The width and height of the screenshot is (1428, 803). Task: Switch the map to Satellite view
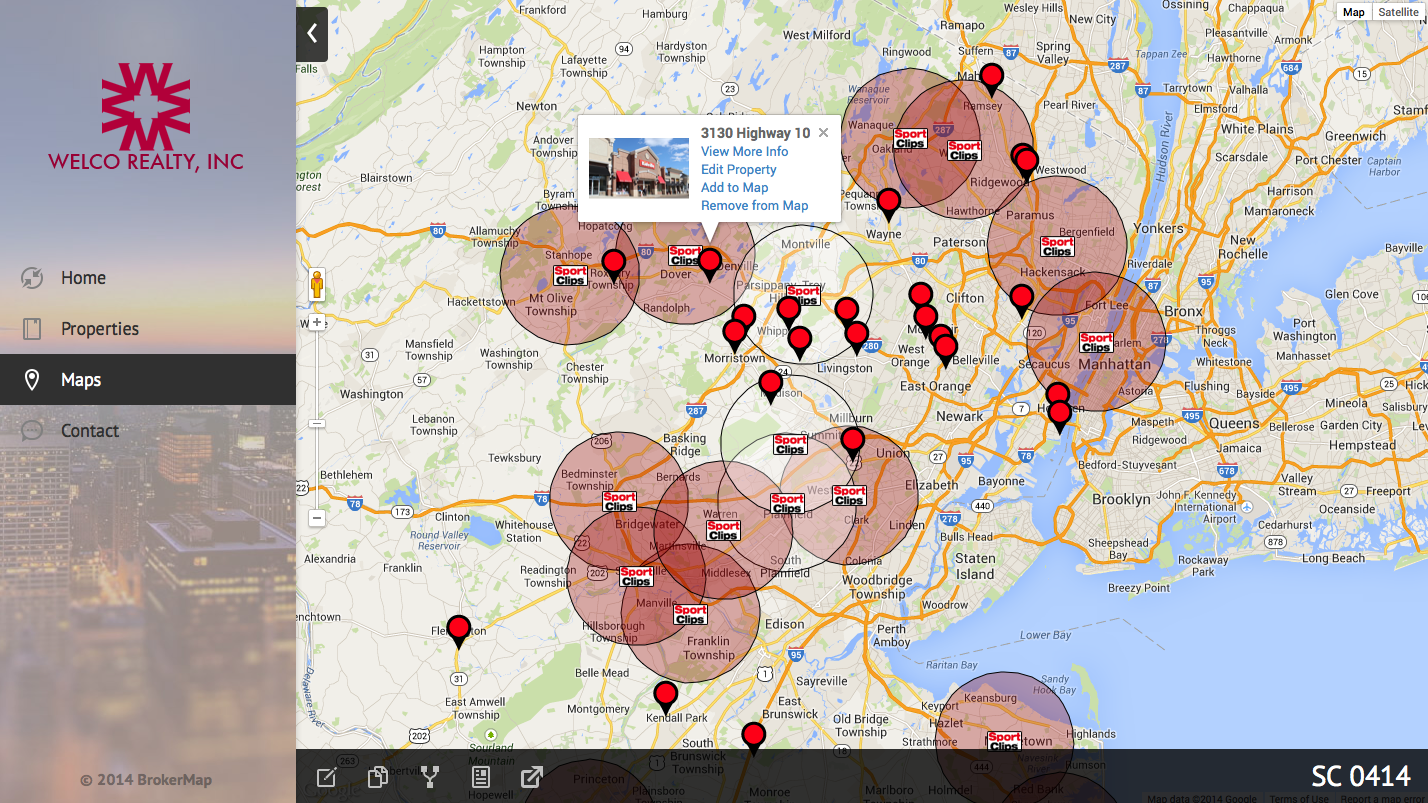(1398, 12)
